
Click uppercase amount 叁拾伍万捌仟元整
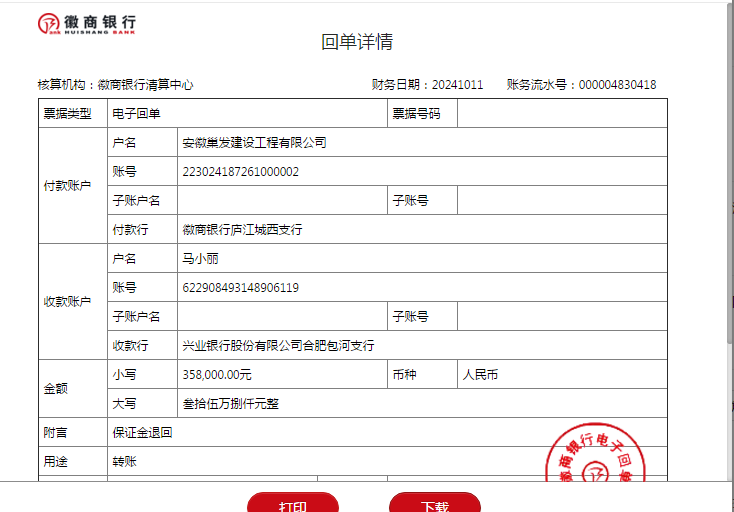click(x=230, y=404)
